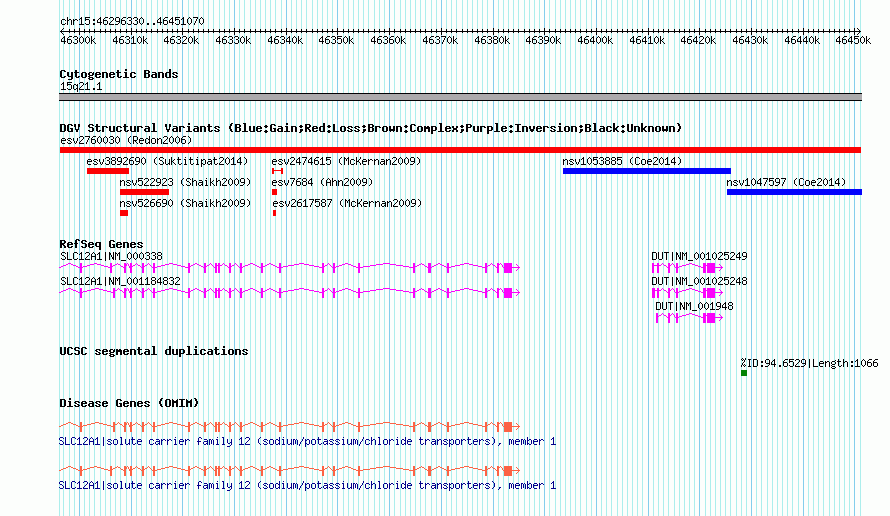Click chr15:46296330..46451070 coordinate range text

132,22
